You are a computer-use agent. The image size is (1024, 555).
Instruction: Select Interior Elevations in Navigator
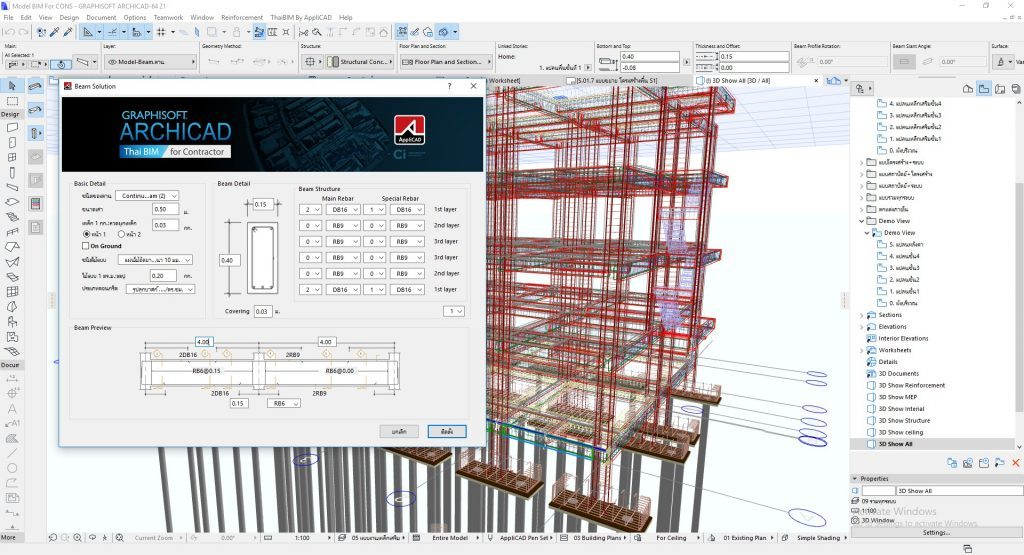(903, 339)
